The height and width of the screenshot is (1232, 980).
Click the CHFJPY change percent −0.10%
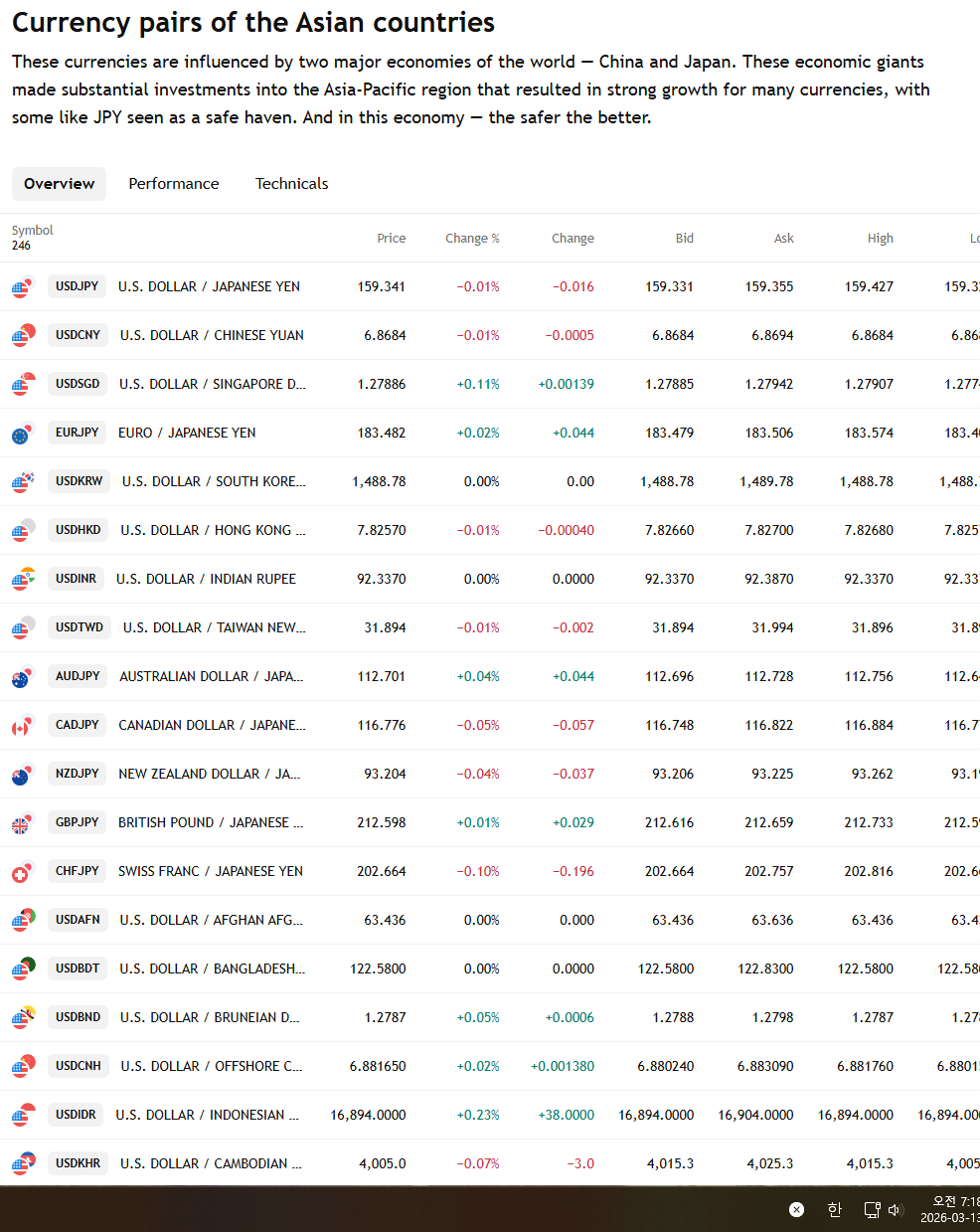pyautogui.click(x=478, y=871)
